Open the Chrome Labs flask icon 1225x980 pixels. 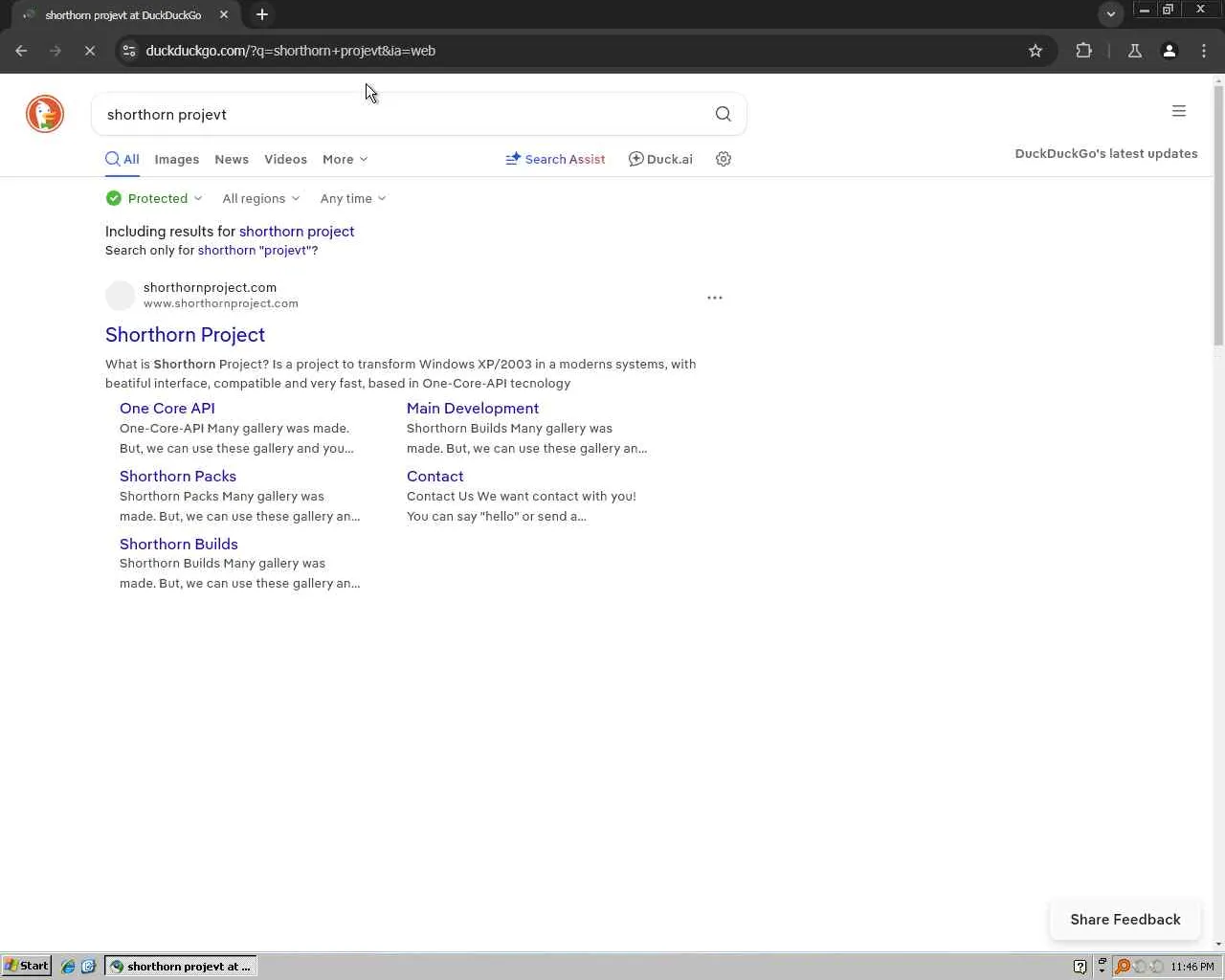click(1135, 51)
